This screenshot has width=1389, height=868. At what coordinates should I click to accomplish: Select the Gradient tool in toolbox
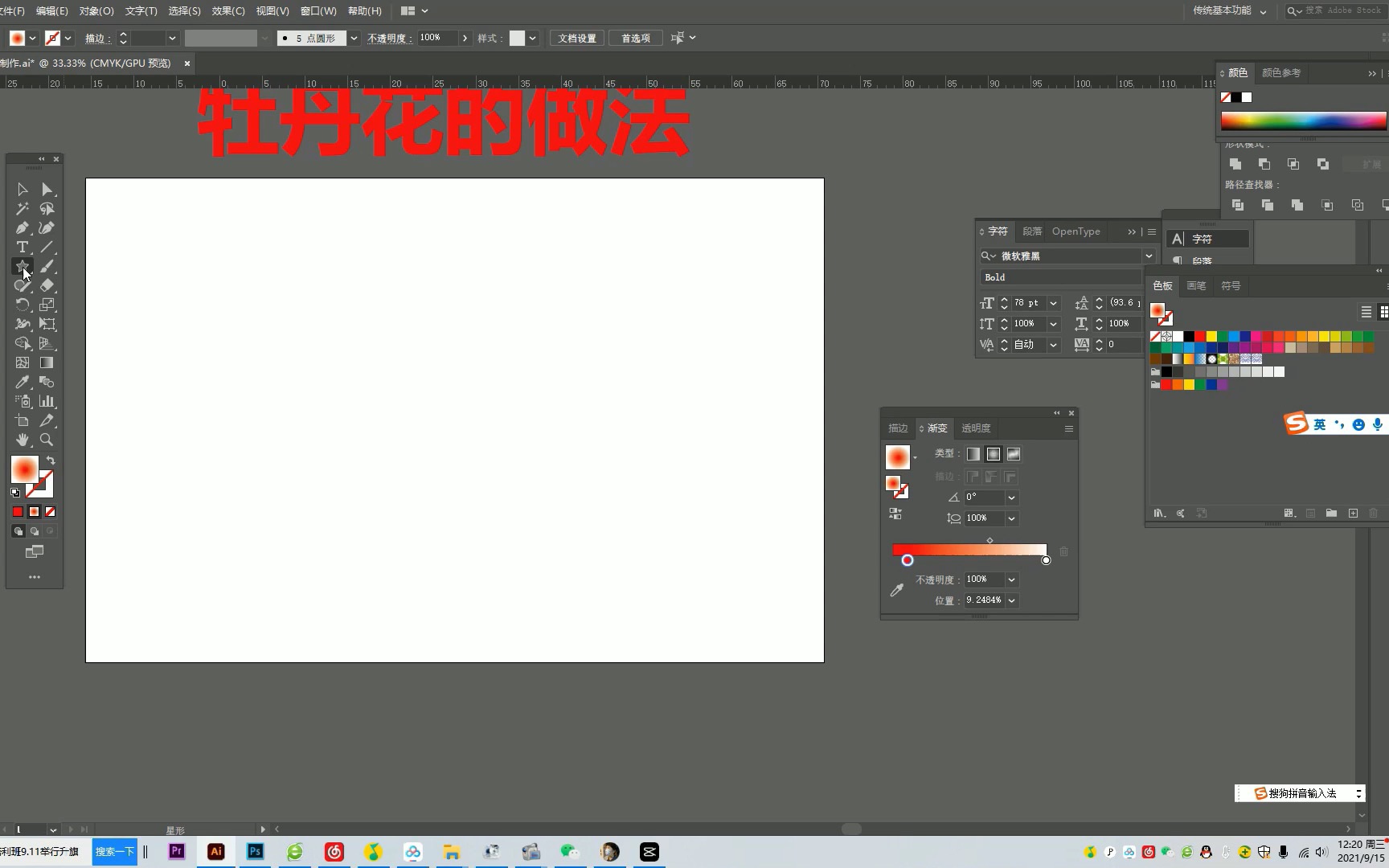pyautogui.click(x=47, y=362)
